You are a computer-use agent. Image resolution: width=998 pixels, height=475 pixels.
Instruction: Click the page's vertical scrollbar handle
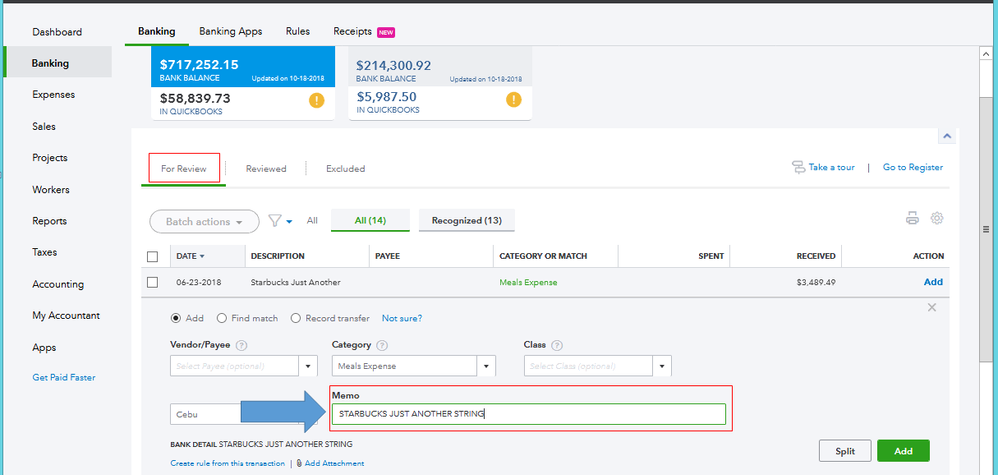(988, 229)
